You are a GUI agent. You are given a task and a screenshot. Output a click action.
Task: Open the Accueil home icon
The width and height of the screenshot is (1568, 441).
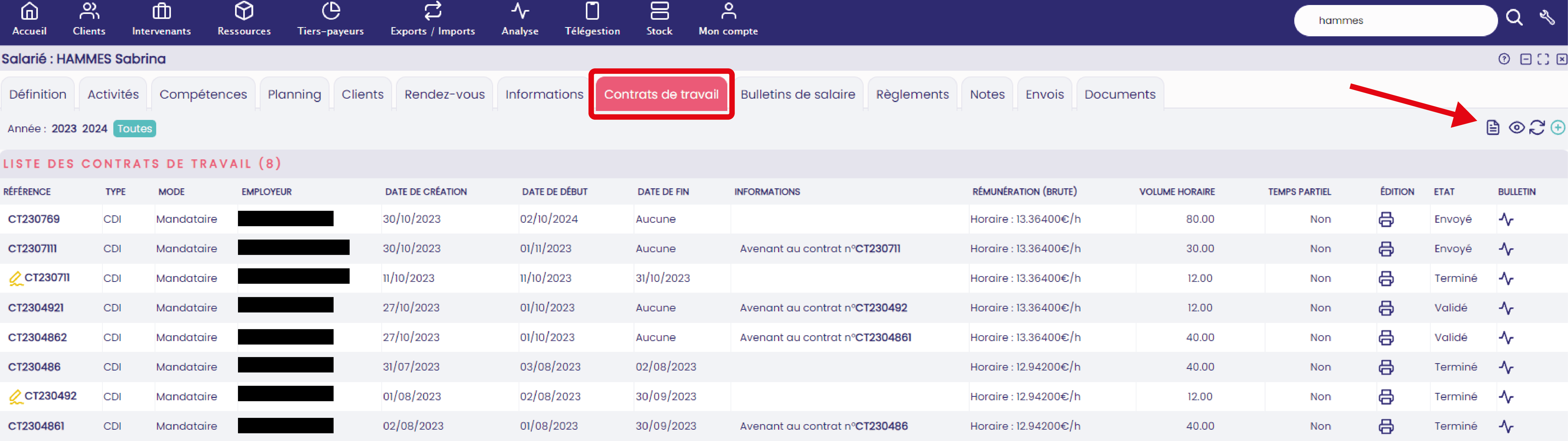29,11
